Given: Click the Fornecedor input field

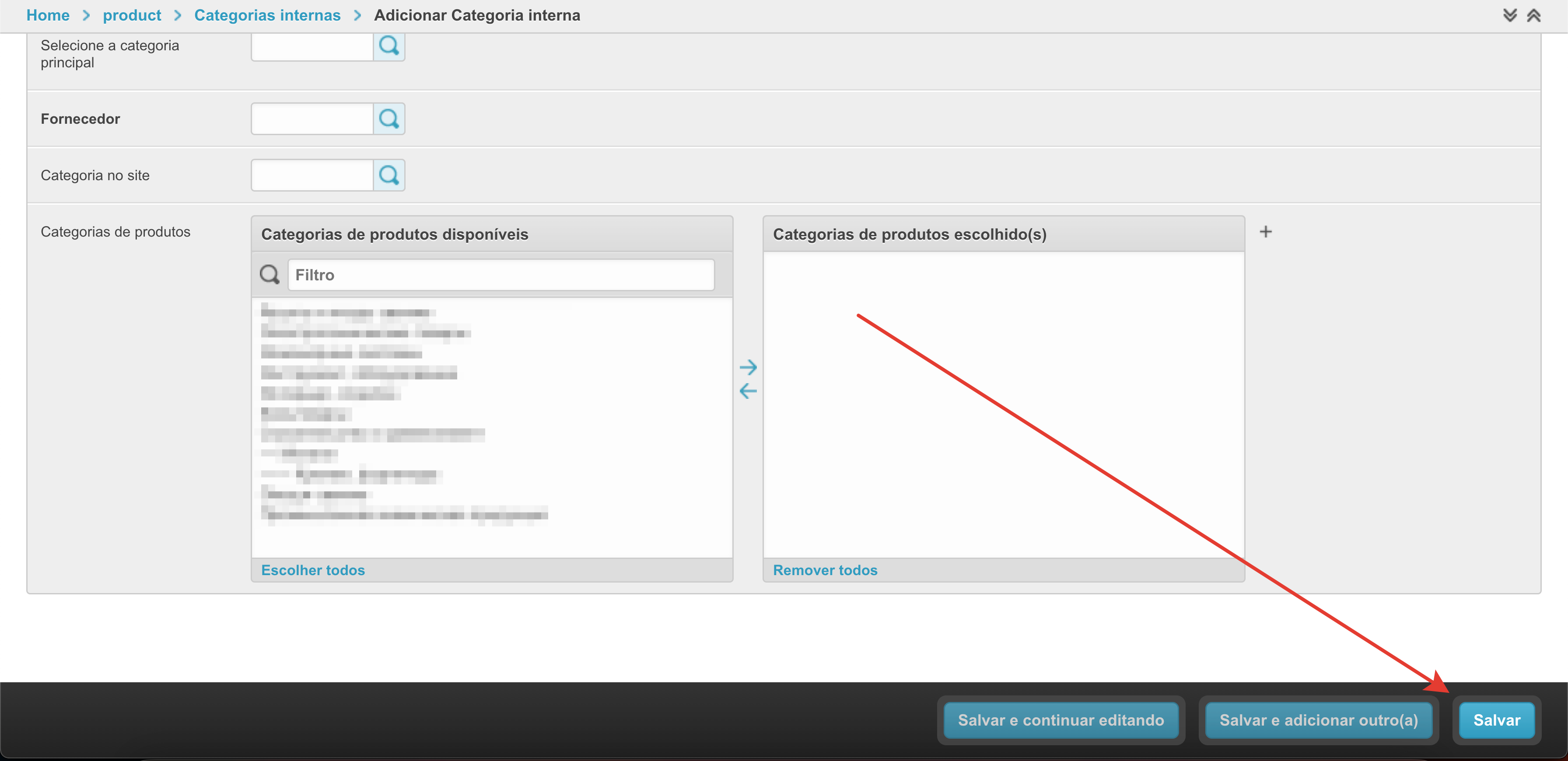Looking at the screenshot, I should (311, 119).
